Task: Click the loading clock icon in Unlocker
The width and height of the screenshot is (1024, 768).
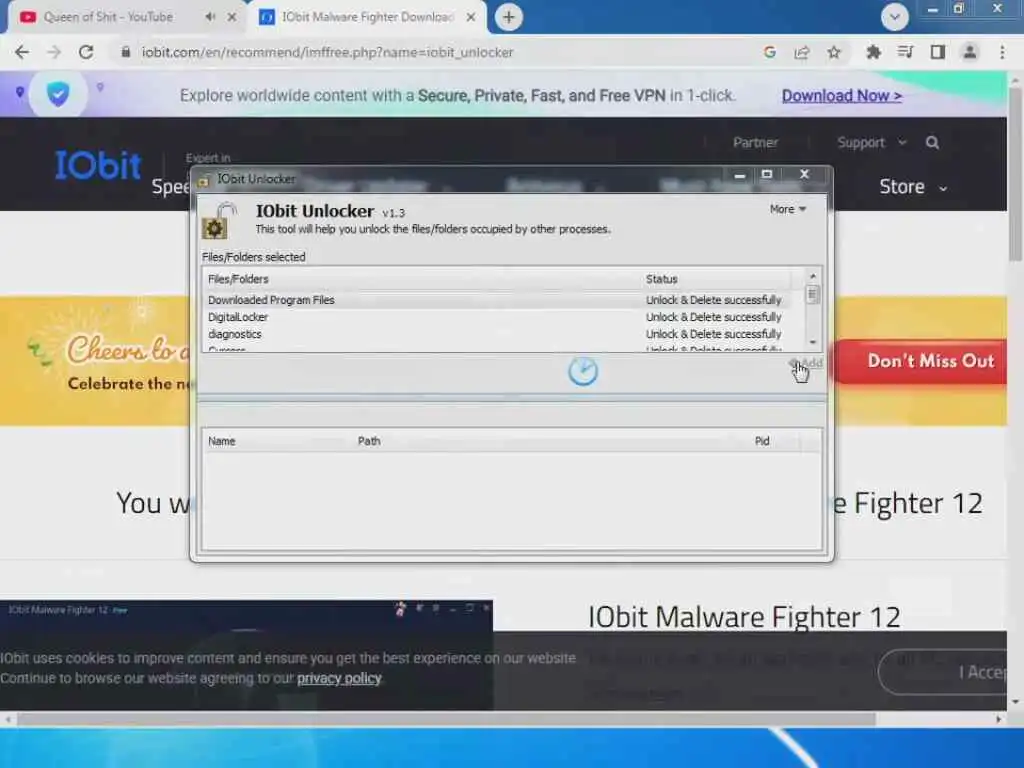Action: [x=583, y=372]
